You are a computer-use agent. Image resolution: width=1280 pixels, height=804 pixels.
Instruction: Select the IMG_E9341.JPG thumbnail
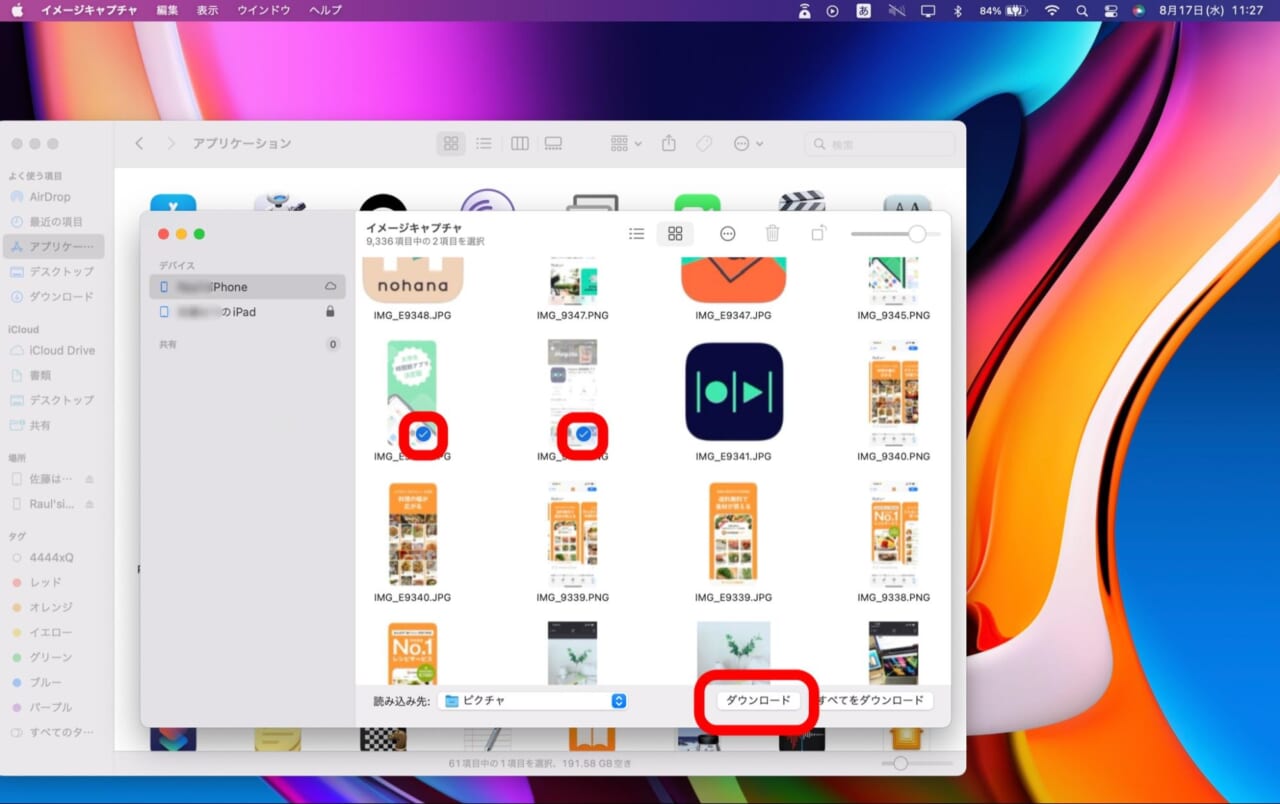[x=733, y=392]
